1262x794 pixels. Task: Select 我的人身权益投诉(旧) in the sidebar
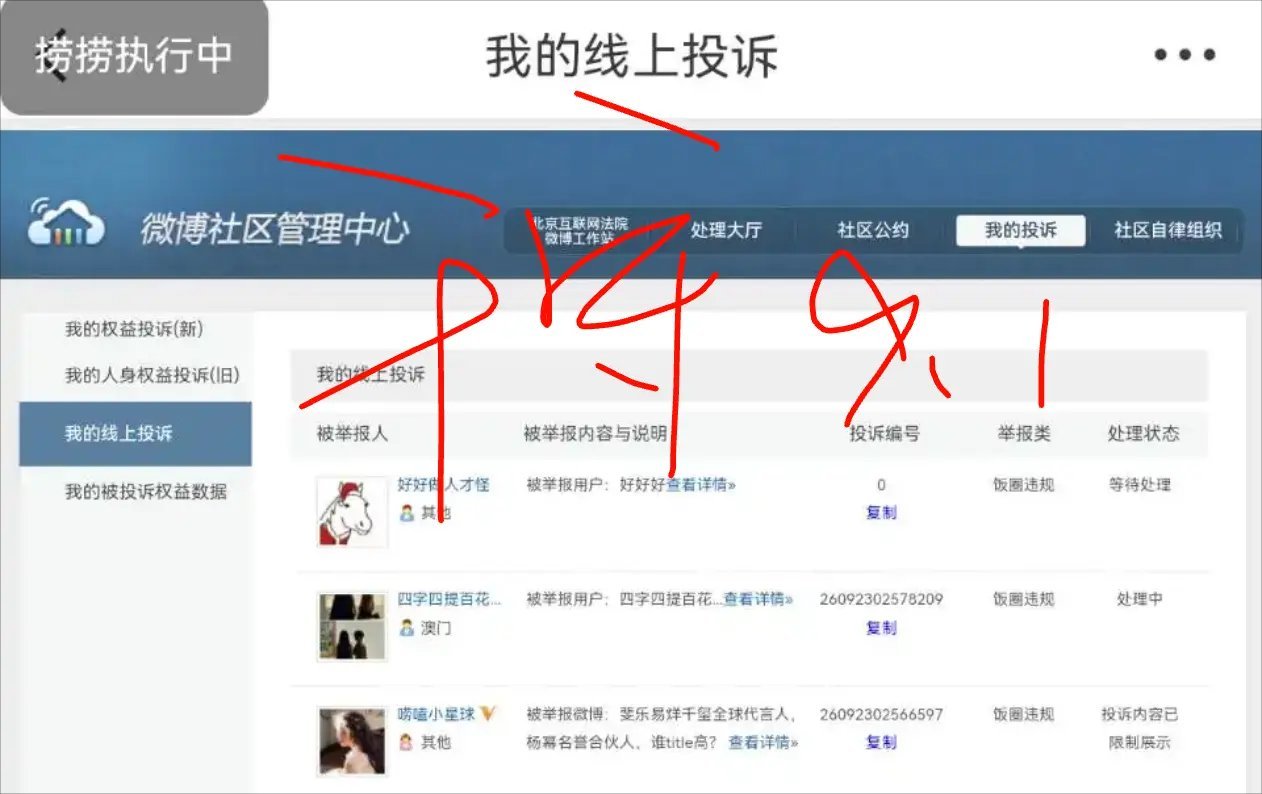coord(152,375)
